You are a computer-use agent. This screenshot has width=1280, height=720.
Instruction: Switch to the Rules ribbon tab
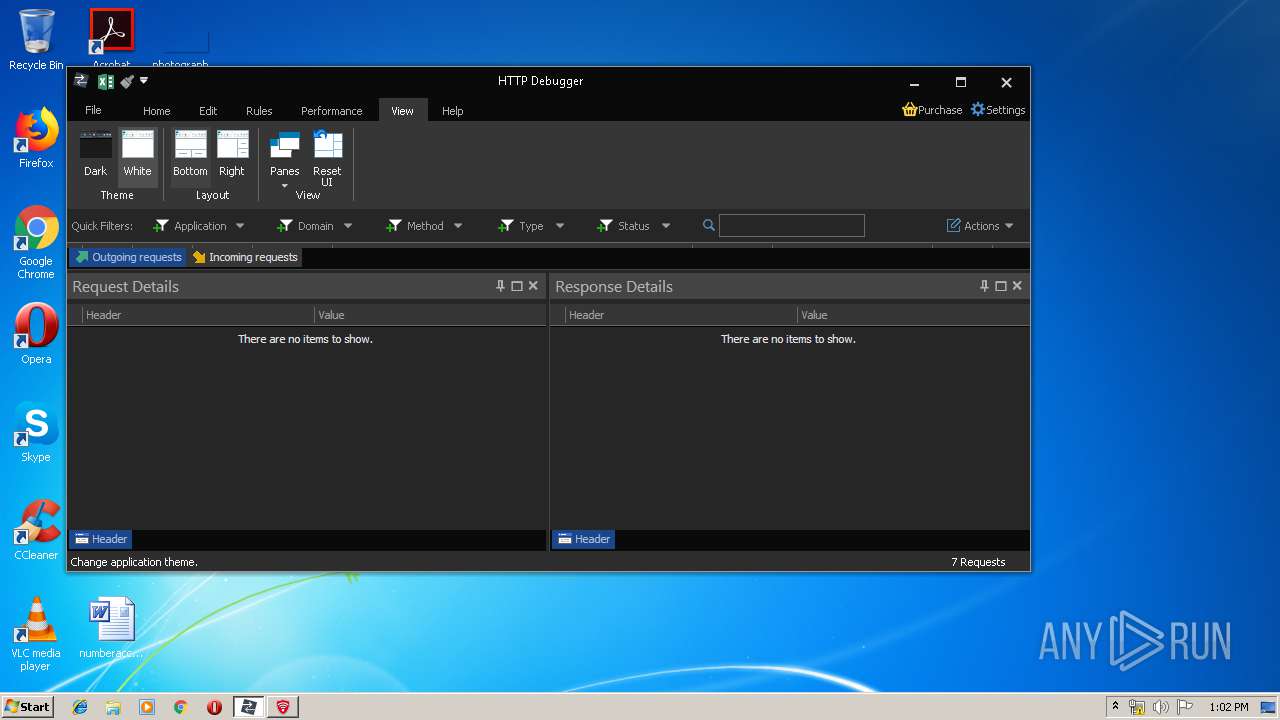pyautogui.click(x=259, y=111)
